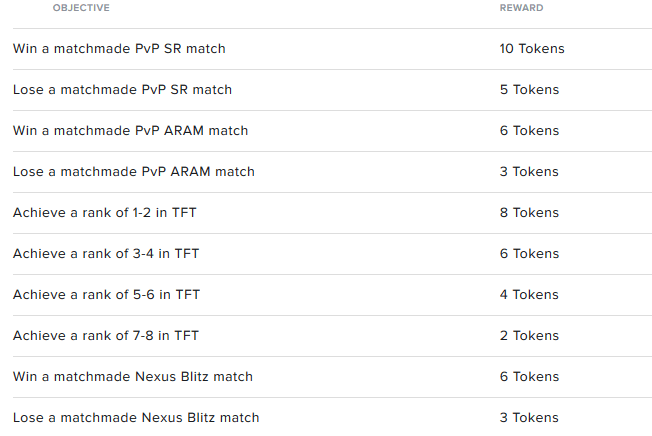The height and width of the screenshot is (436, 652).
Task: Click the OBJECTIVE column header
Action: (x=81, y=8)
